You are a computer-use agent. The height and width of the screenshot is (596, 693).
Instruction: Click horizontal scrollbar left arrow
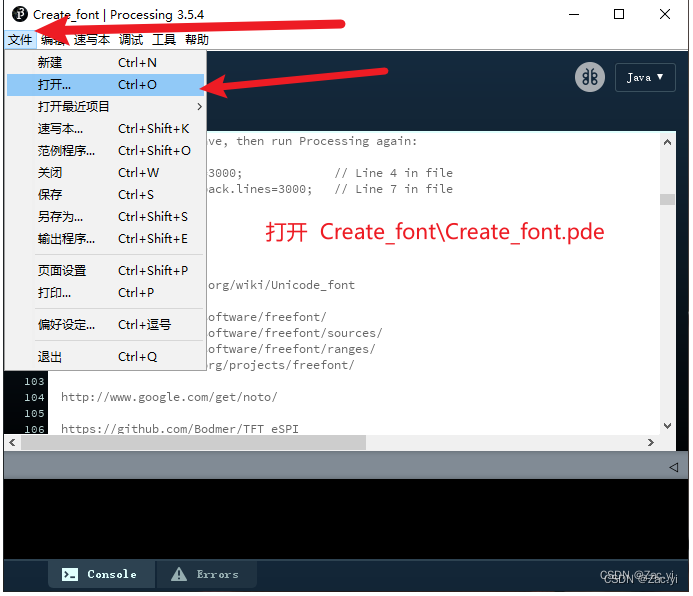pyautogui.click(x=12, y=443)
